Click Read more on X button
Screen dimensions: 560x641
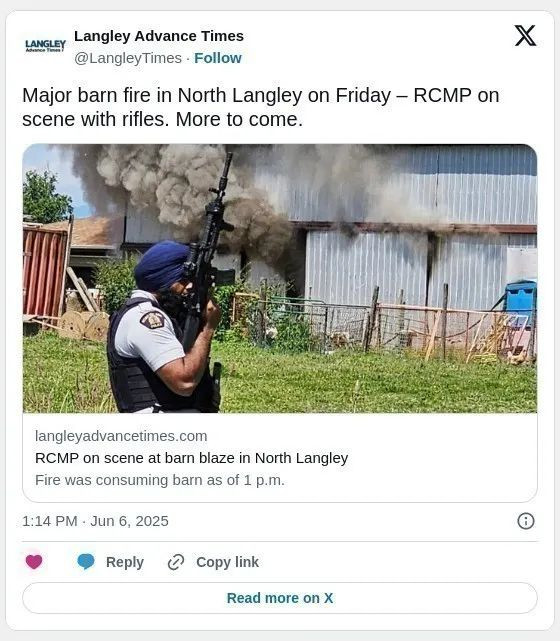pyautogui.click(x=280, y=598)
